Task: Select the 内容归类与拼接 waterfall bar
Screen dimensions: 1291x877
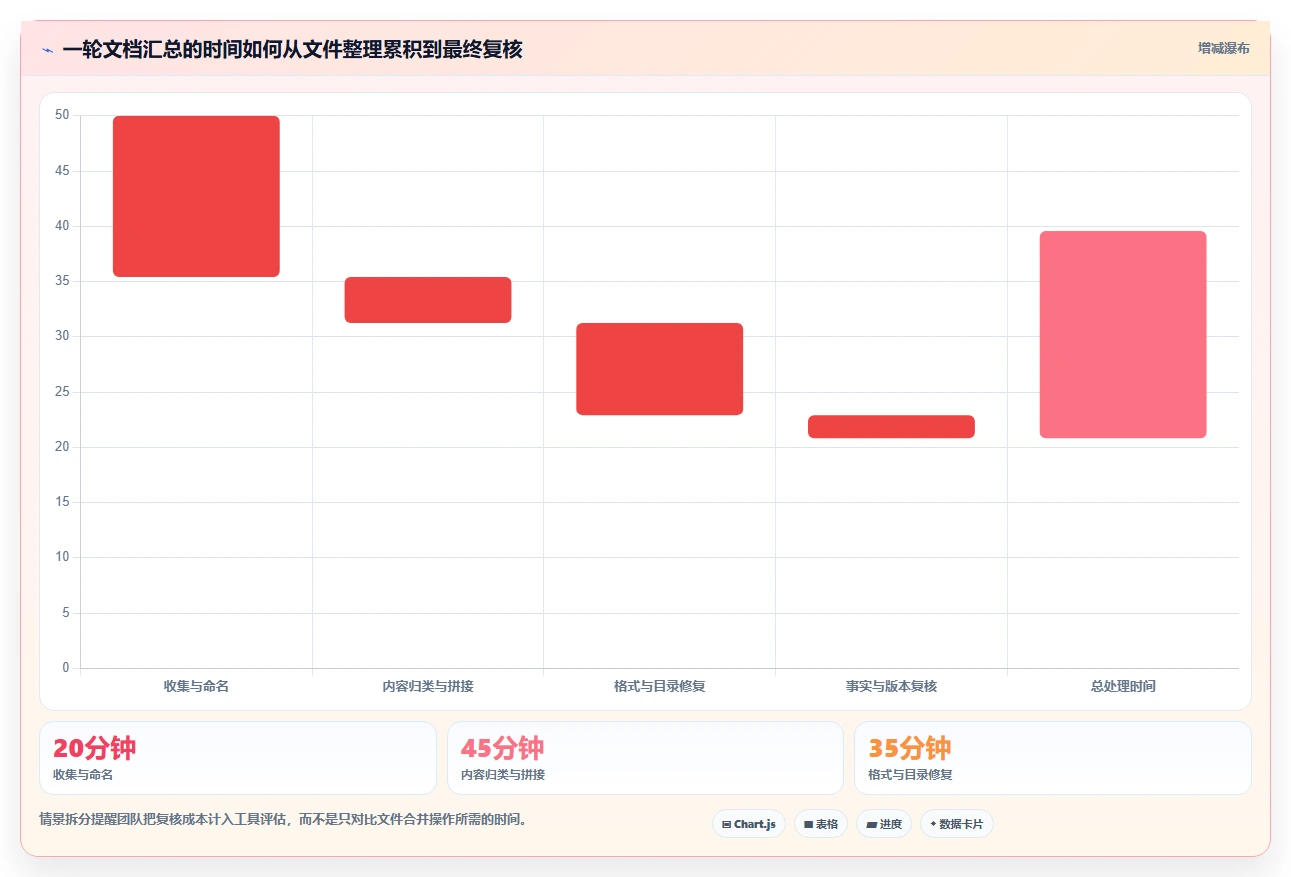Action: tap(428, 300)
